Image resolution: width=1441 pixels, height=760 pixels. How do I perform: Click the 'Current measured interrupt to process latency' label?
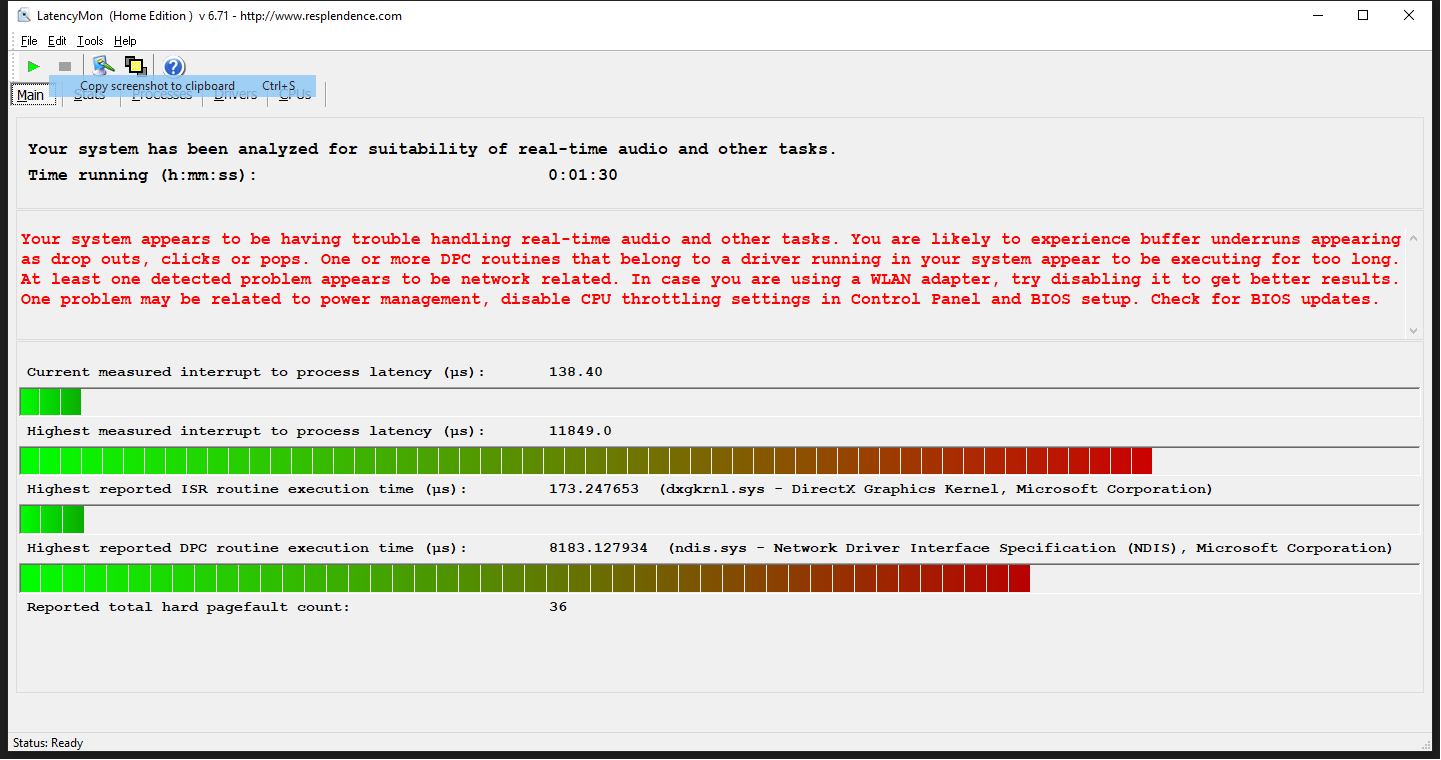pyautogui.click(x=256, y=372)
